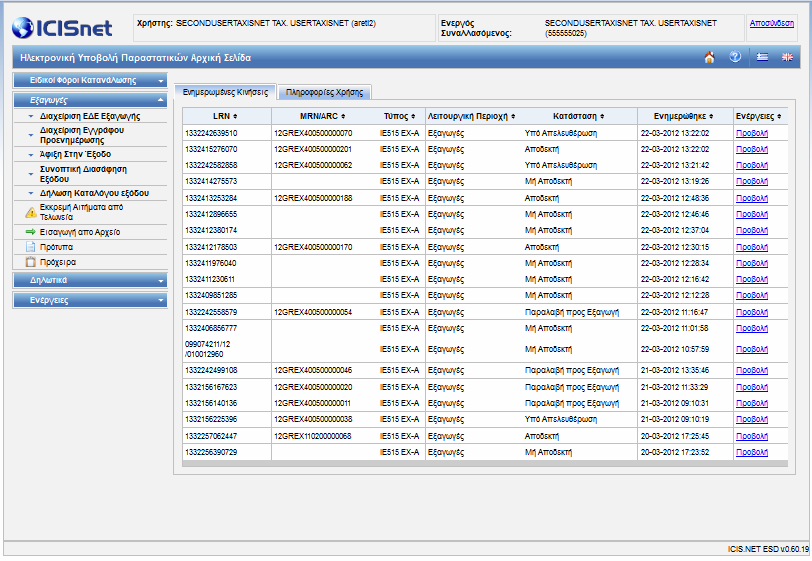Viewport: 812px width, 561px height.
Task: Select MRN cell 12GREX400500000070
Action: pos(313,133)
